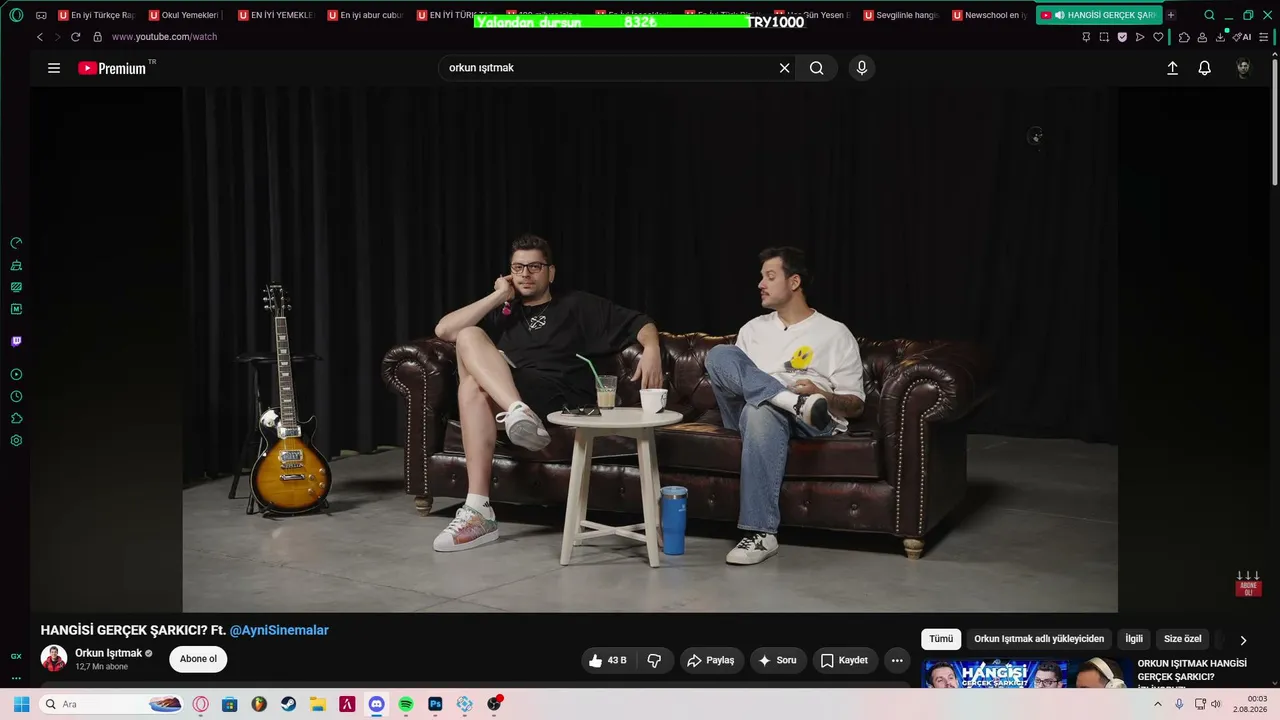The height and width of the screenshot is (720, 1280).
Task: Open Windows Start menu
Action: [x=21, y=704]
